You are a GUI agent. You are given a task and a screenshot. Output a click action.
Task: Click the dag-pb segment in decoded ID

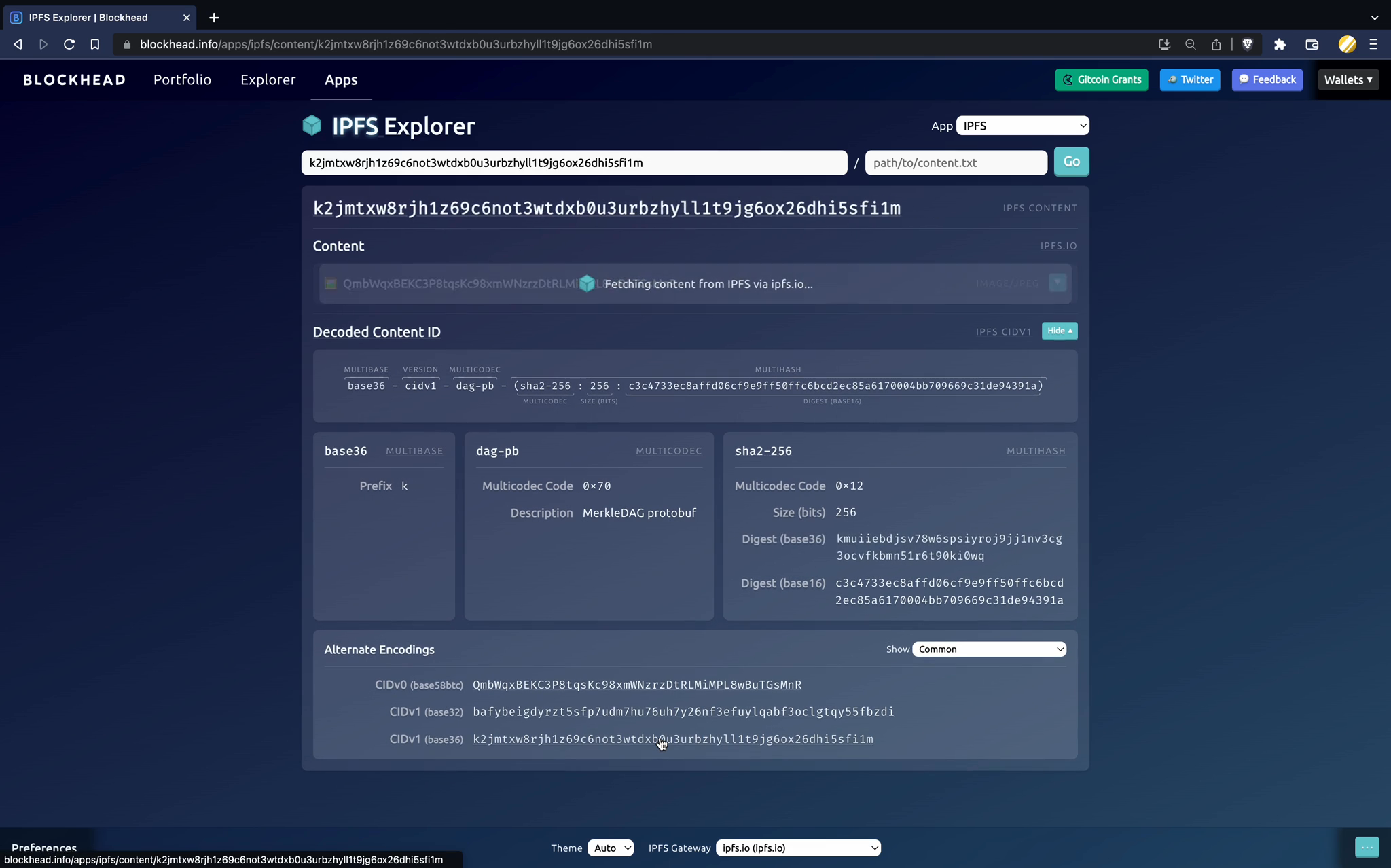[475, 386]
